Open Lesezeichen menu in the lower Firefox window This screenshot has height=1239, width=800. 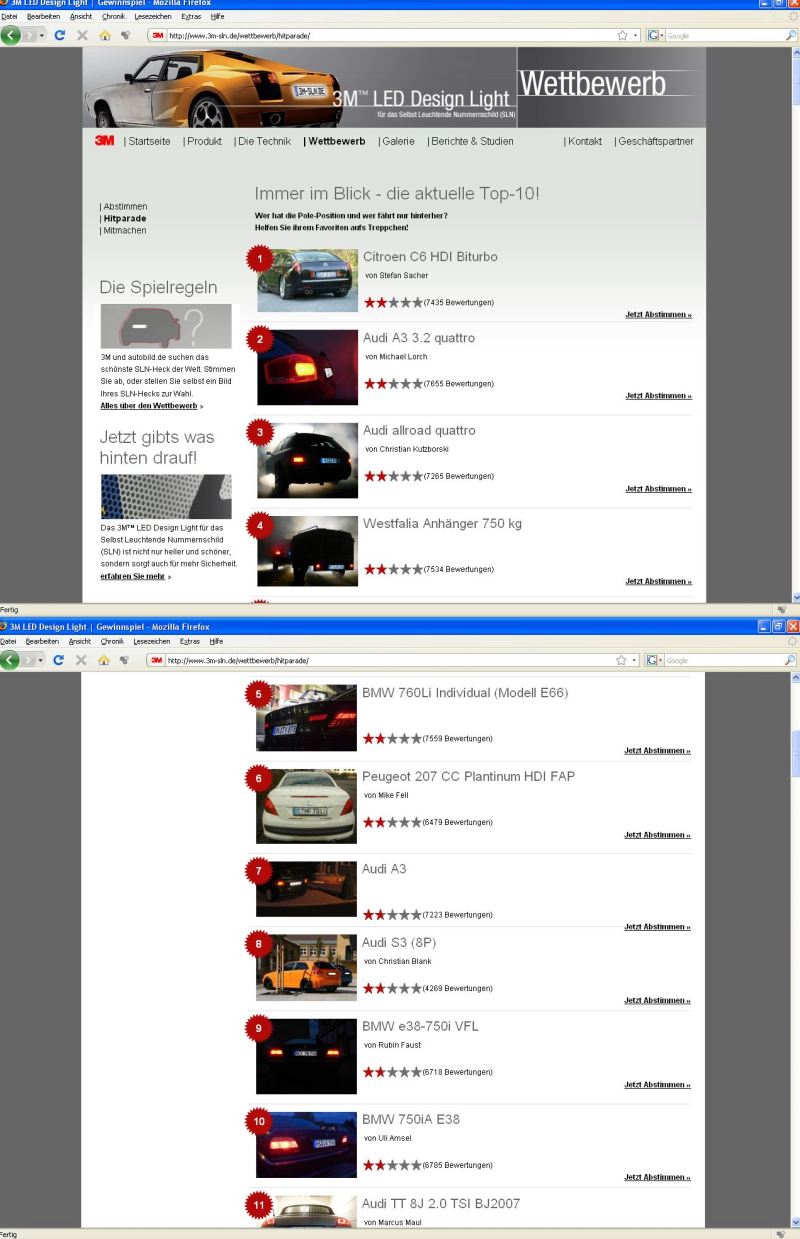tap(153, 641)
